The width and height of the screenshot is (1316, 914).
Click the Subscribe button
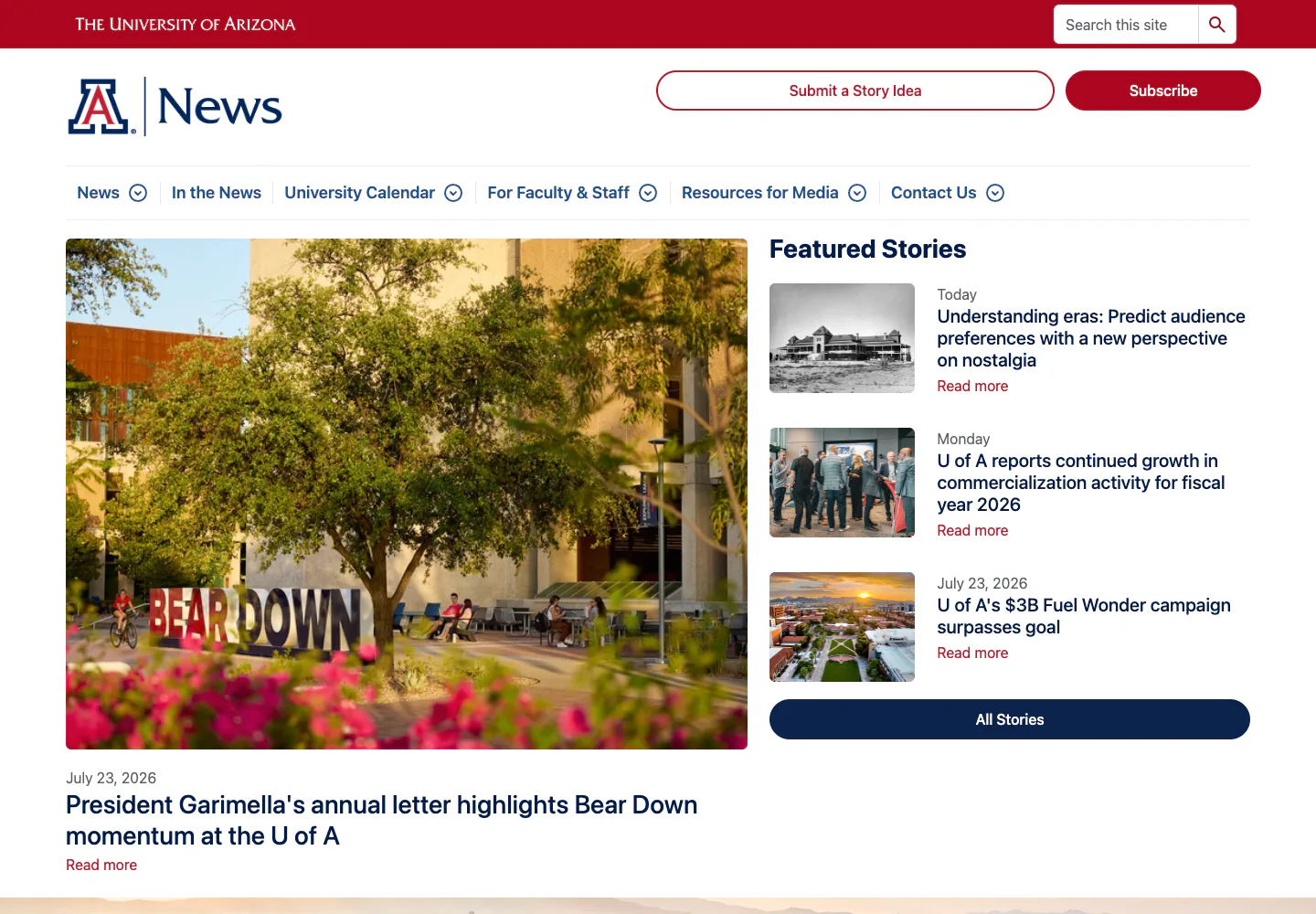click(1163, 90)
